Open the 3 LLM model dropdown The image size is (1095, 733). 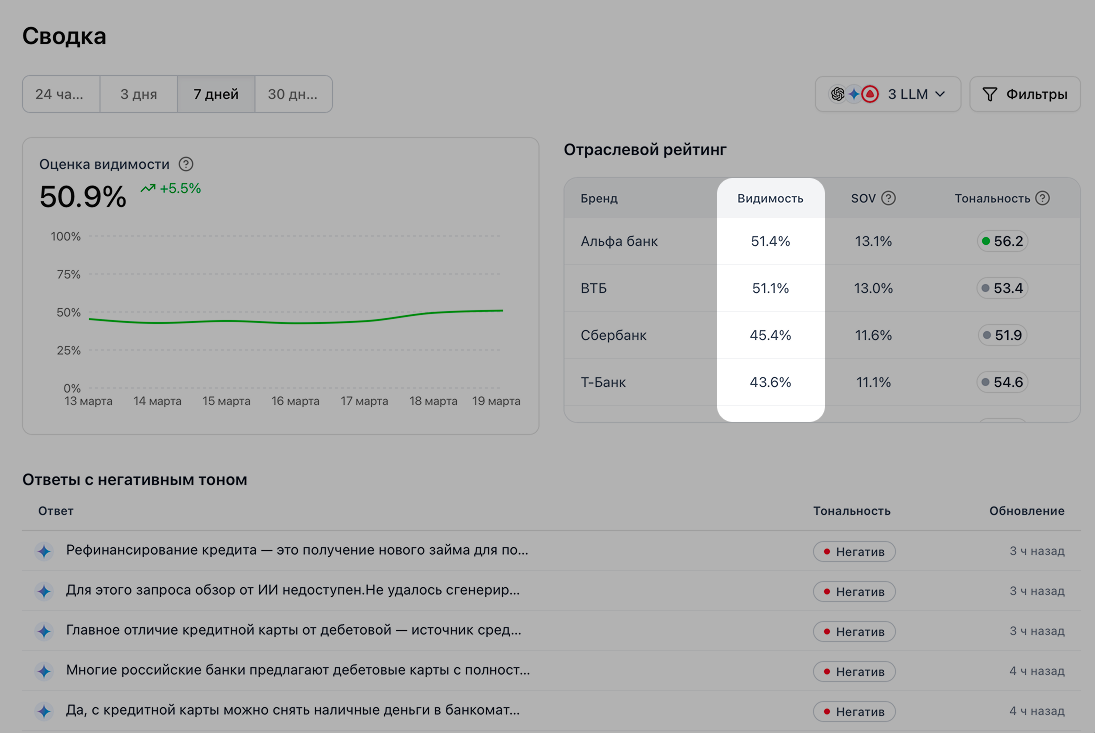(888, 94)
